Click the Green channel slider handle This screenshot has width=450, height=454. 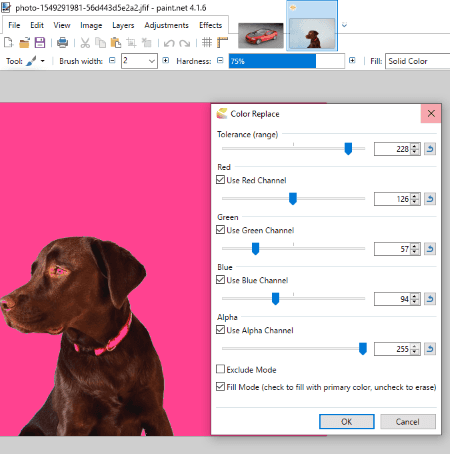pyautogui.click(x=255, y=249)
